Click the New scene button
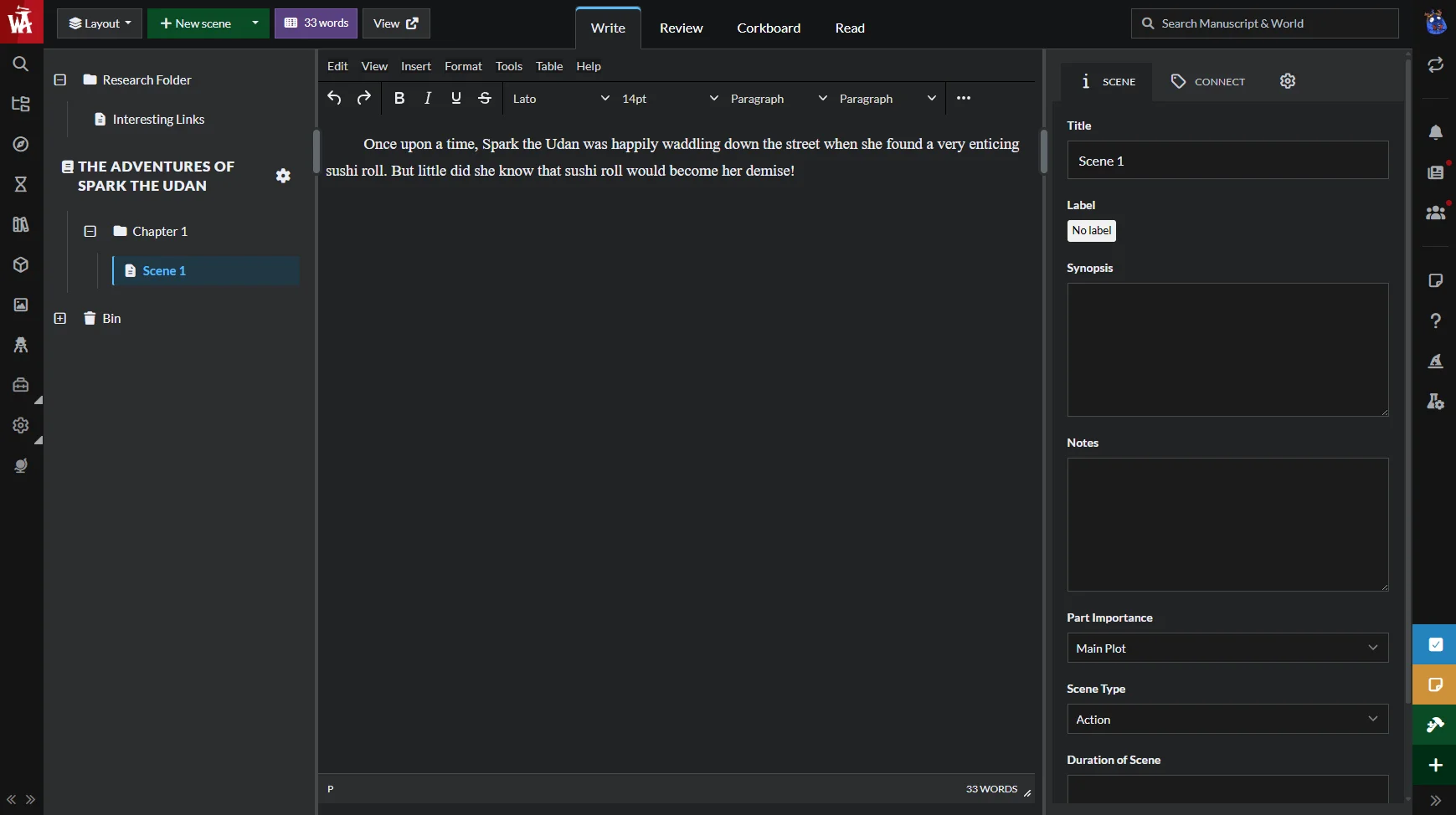Image resolution: width=1456 pixels, height=815 pixels. [195, 23]
